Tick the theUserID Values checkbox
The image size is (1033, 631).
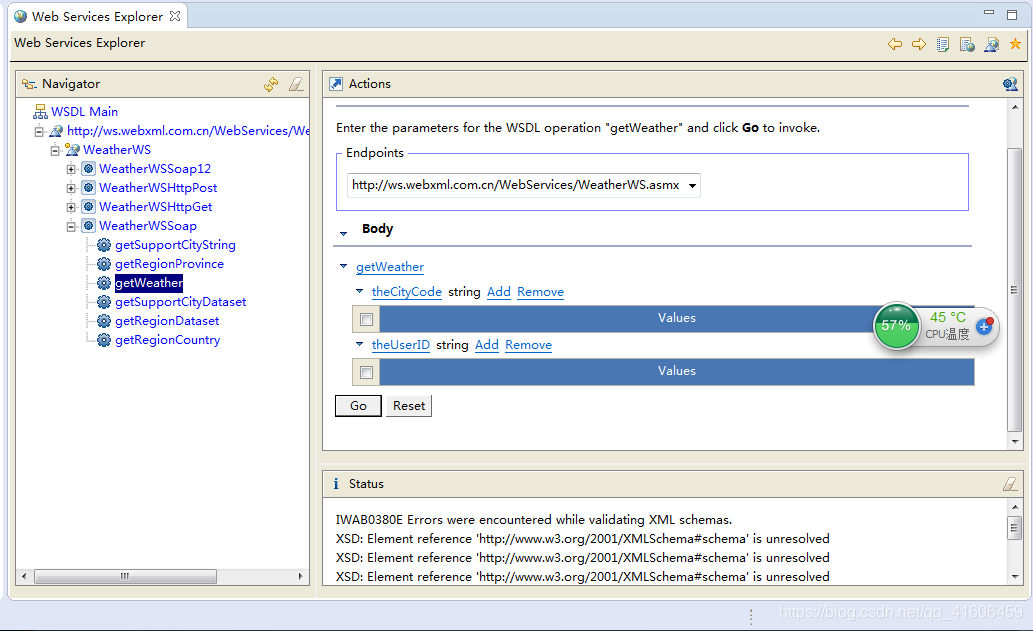pos(366,373)
